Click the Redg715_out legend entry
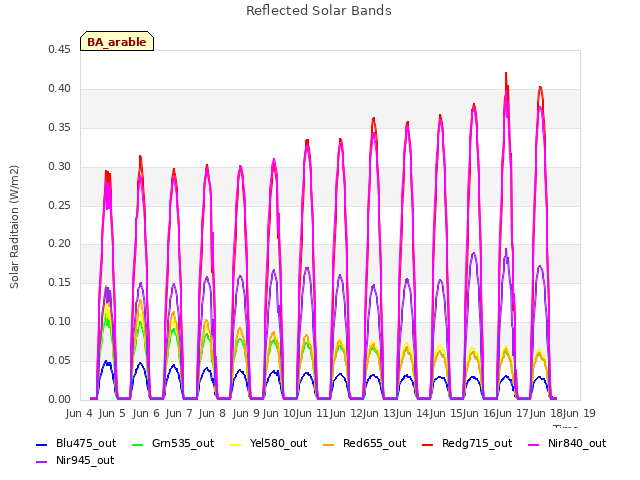The height and width of the screenshot is (480, 640). [467, 444]
